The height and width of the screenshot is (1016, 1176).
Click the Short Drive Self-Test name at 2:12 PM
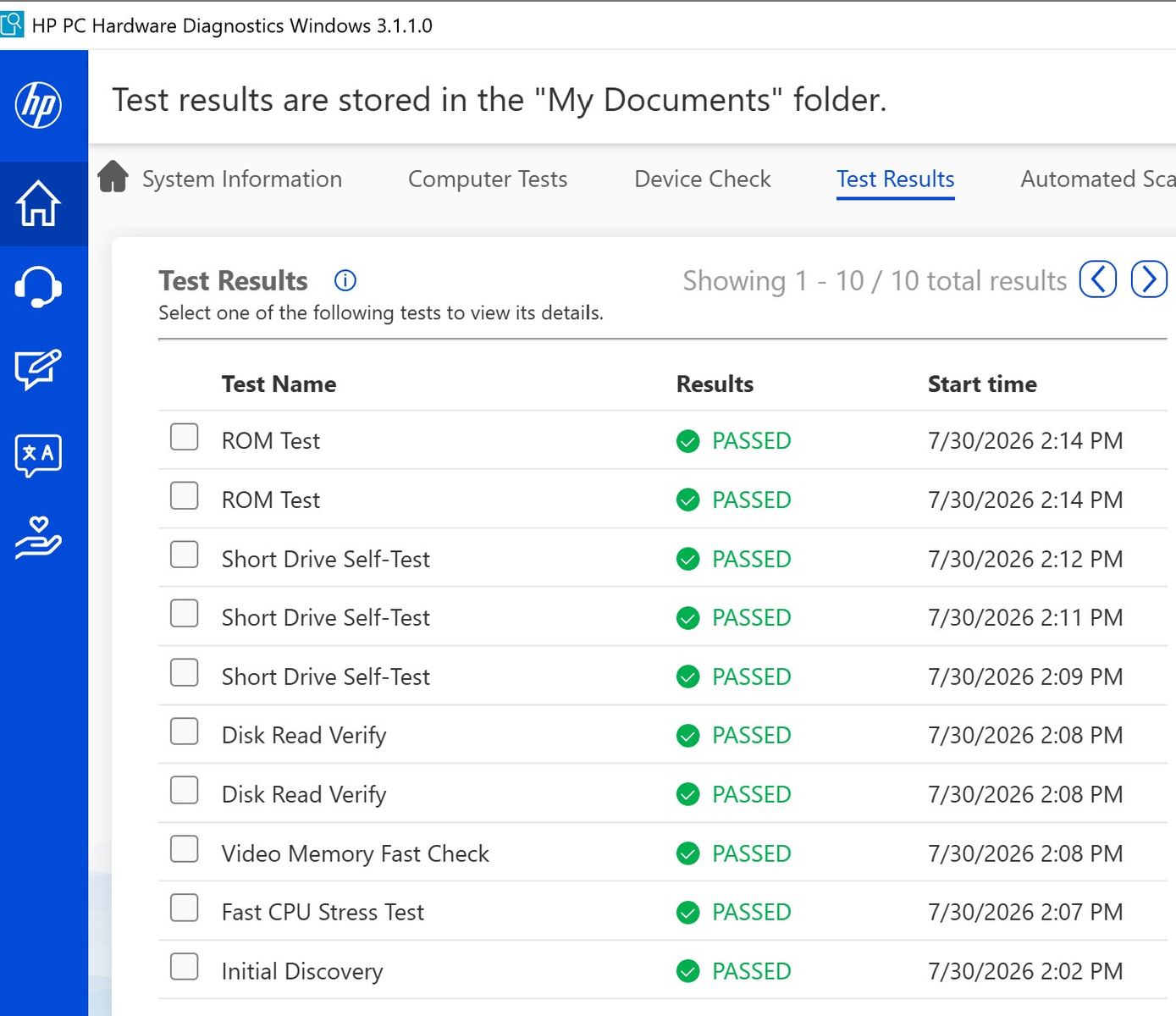pos(326,559)
